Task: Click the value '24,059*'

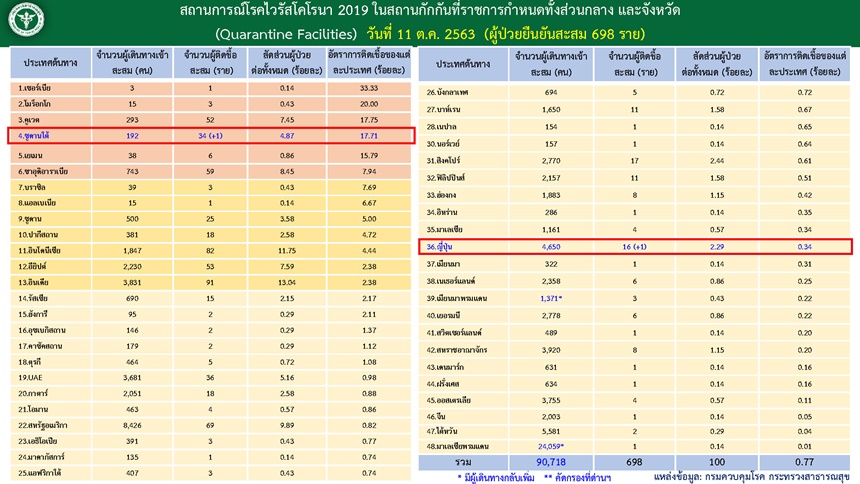Action: (551, 446)
